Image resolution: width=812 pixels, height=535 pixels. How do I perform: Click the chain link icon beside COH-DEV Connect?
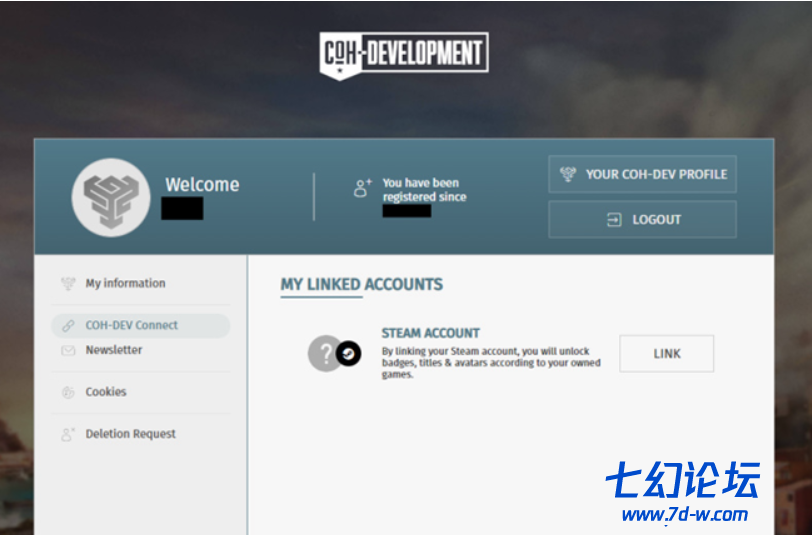[x=68, y=325]
